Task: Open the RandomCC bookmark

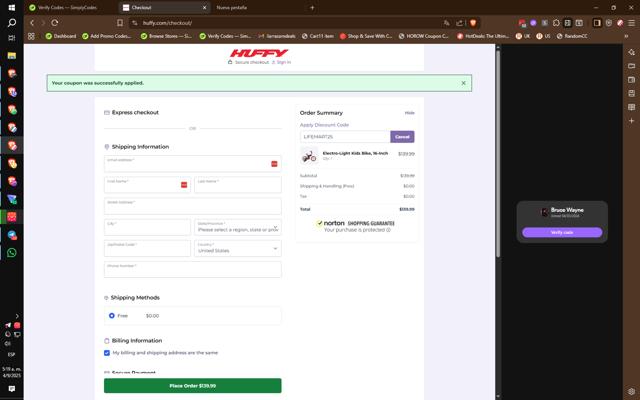Action: [x=572, y=36]
